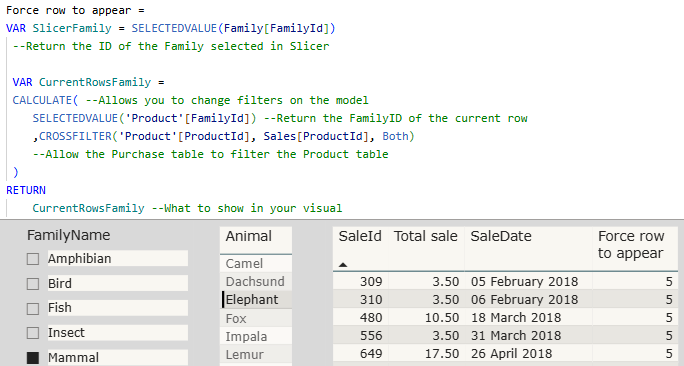Image resolution: width=684 pixels, height=366 pixels.
Task: Click date 26 April 2018
Action: (512, 353)
